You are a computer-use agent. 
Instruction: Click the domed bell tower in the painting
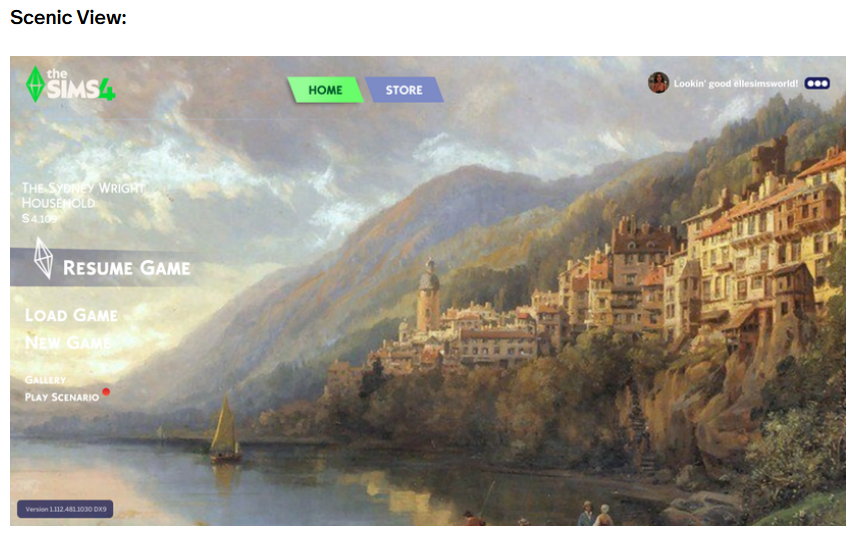(428, 295)
